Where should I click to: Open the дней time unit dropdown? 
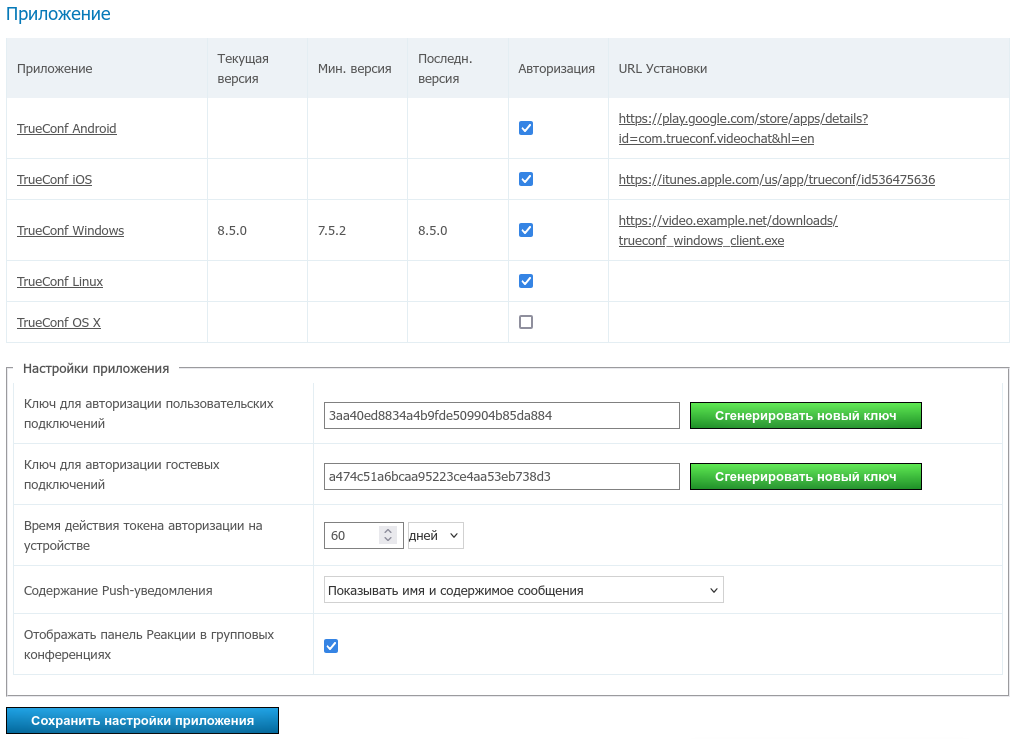[x=435, y=536]
